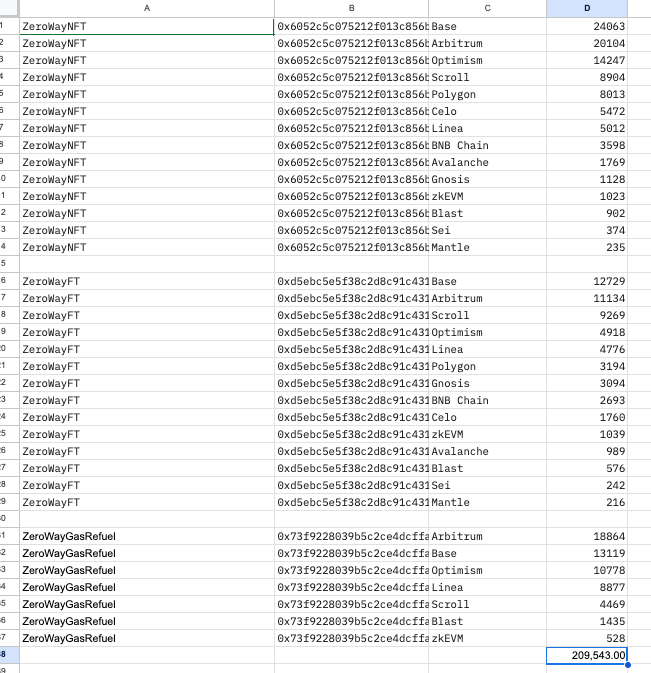The image size is (651, 673).
Task: Select value 18864 in column D
Action: [587, 537]
